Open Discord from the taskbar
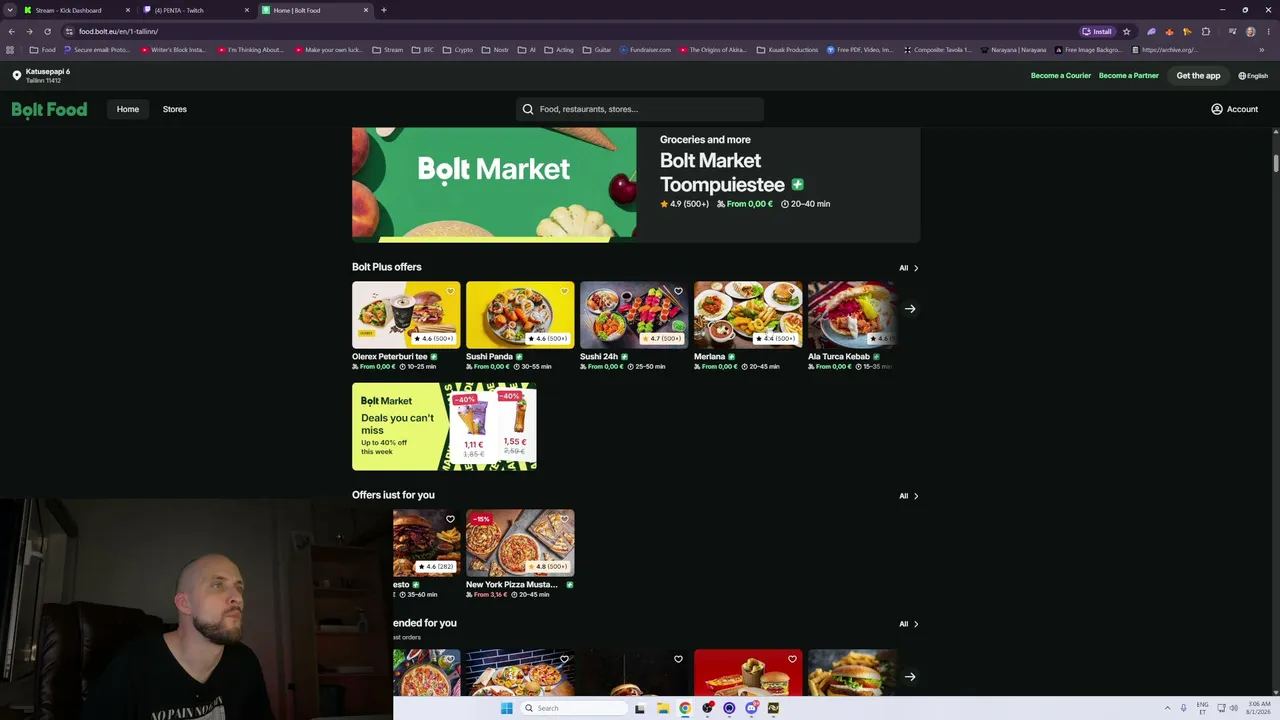 [751, 708]
